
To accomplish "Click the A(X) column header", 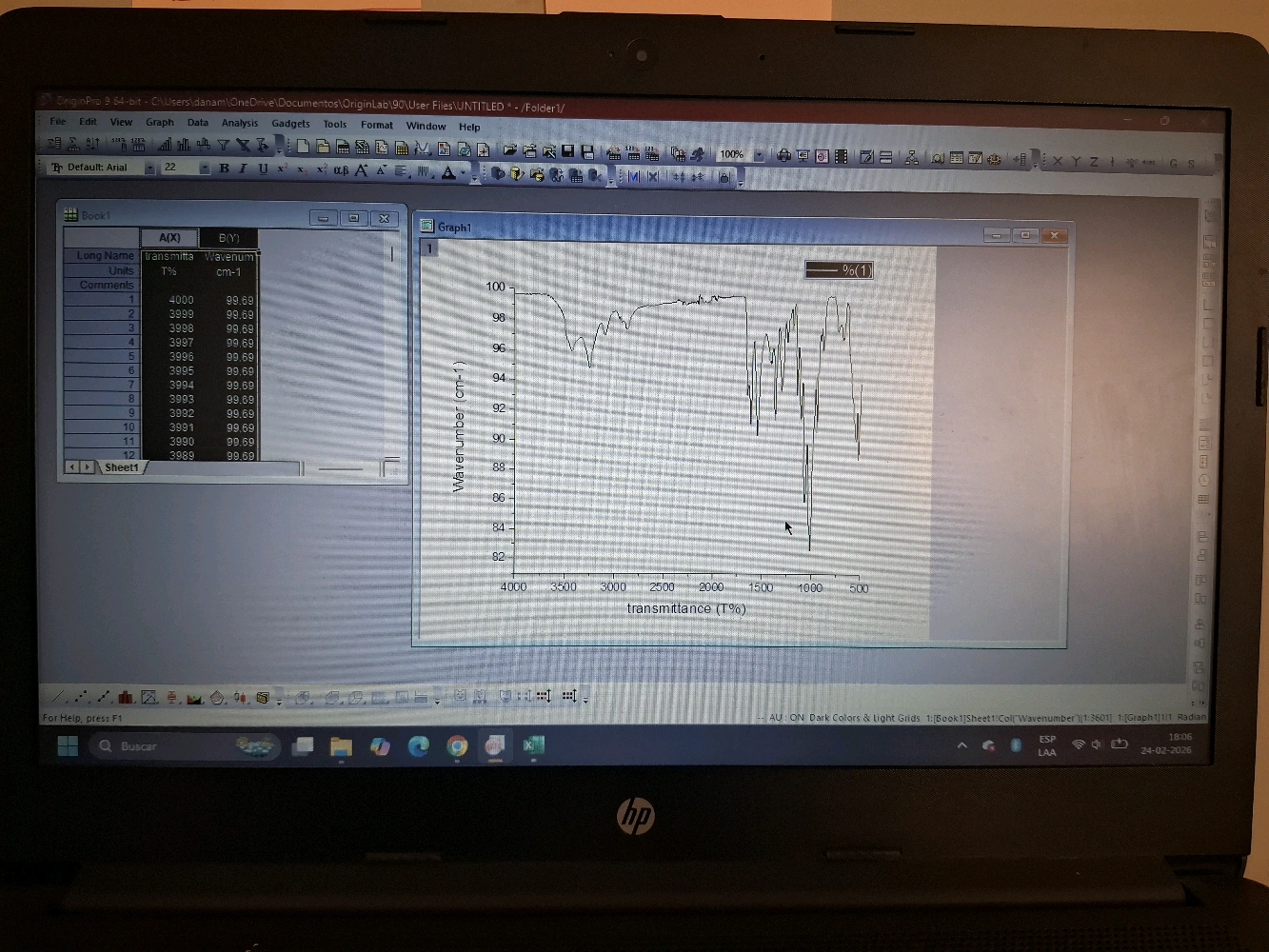I will pyautogui.click(x=169, y=237).
